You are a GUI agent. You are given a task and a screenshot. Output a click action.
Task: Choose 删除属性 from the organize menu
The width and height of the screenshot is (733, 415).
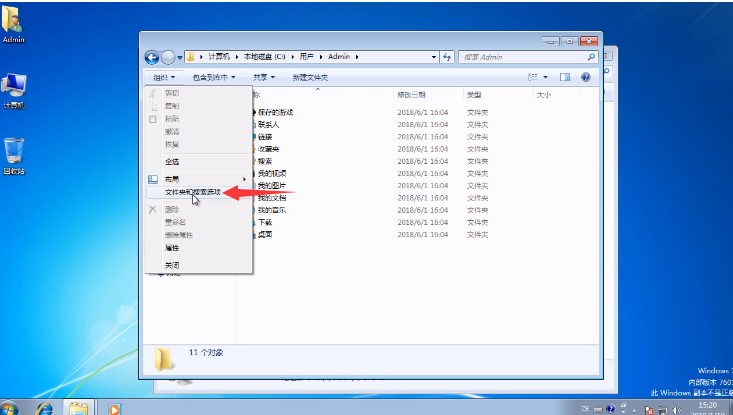click(x=199, y=235)
